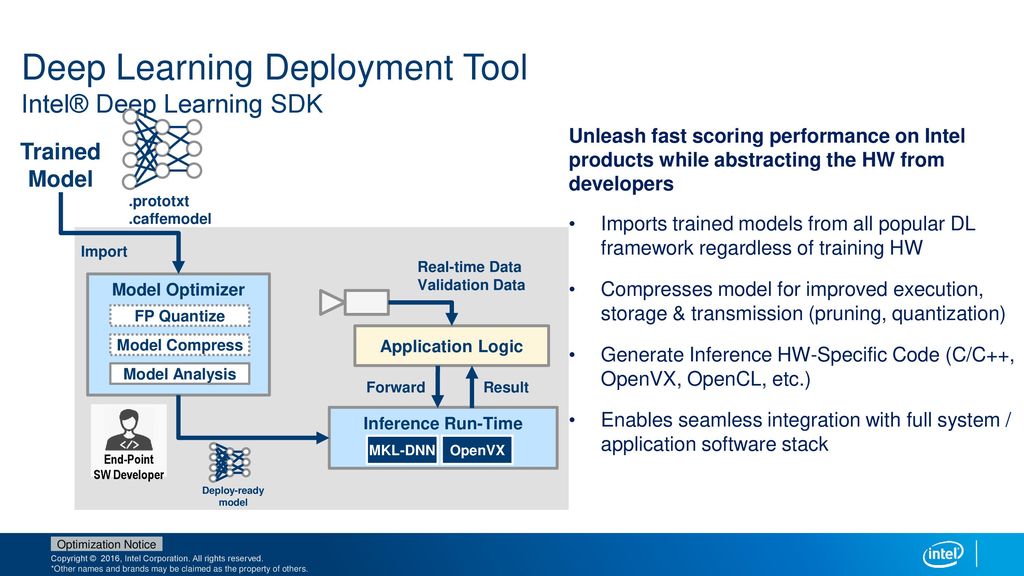Click the deploy-ready model network icon

coord(229,462)
